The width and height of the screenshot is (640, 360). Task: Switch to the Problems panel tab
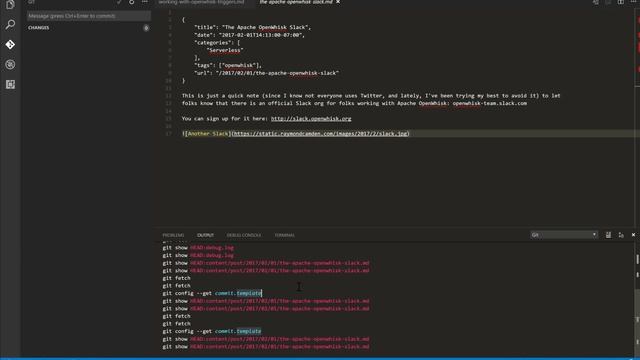173,235
